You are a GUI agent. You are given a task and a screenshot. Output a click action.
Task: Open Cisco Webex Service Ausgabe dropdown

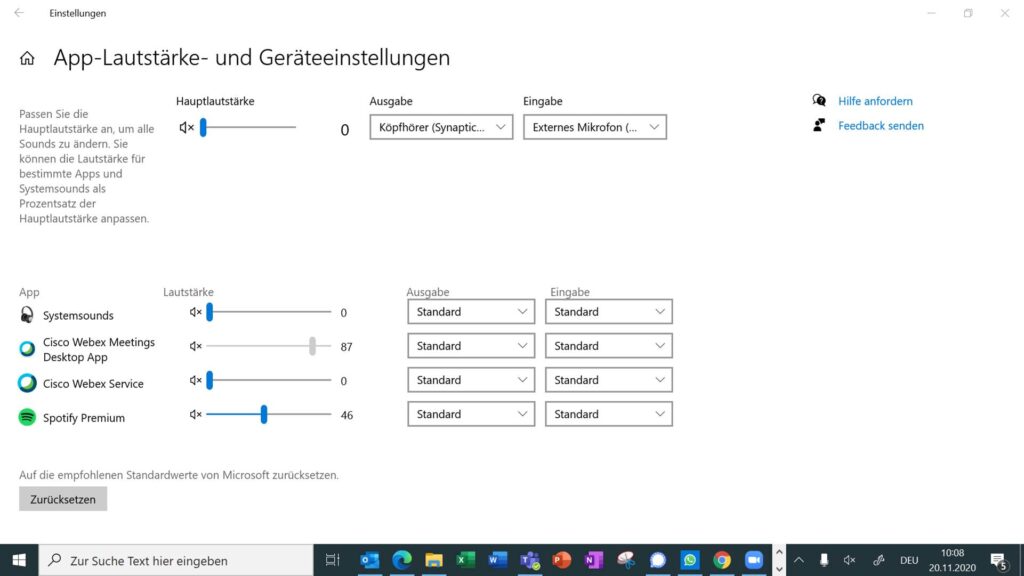[x=471, y=379]
